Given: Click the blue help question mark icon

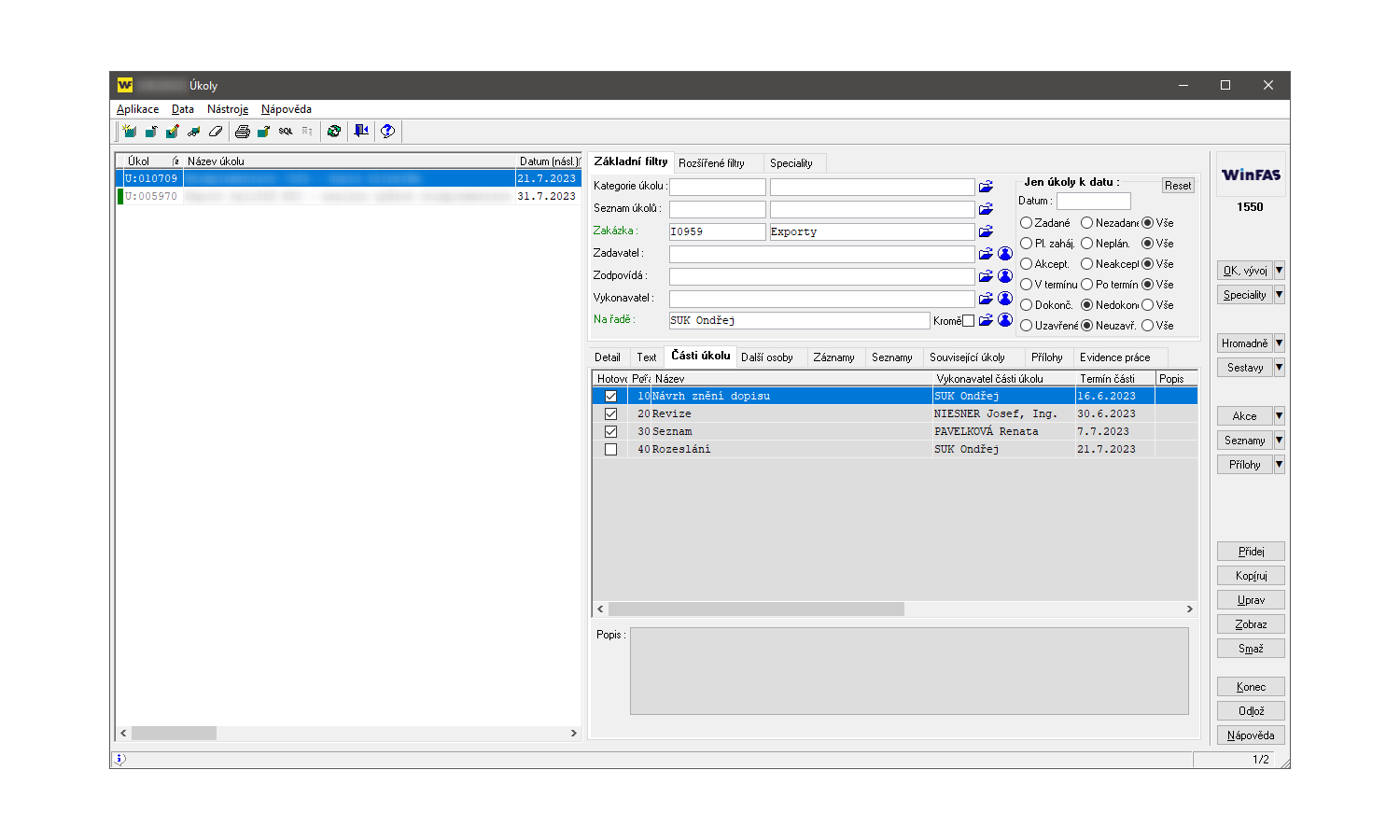Looking at the screenshot, I should (x=387, y=132).
